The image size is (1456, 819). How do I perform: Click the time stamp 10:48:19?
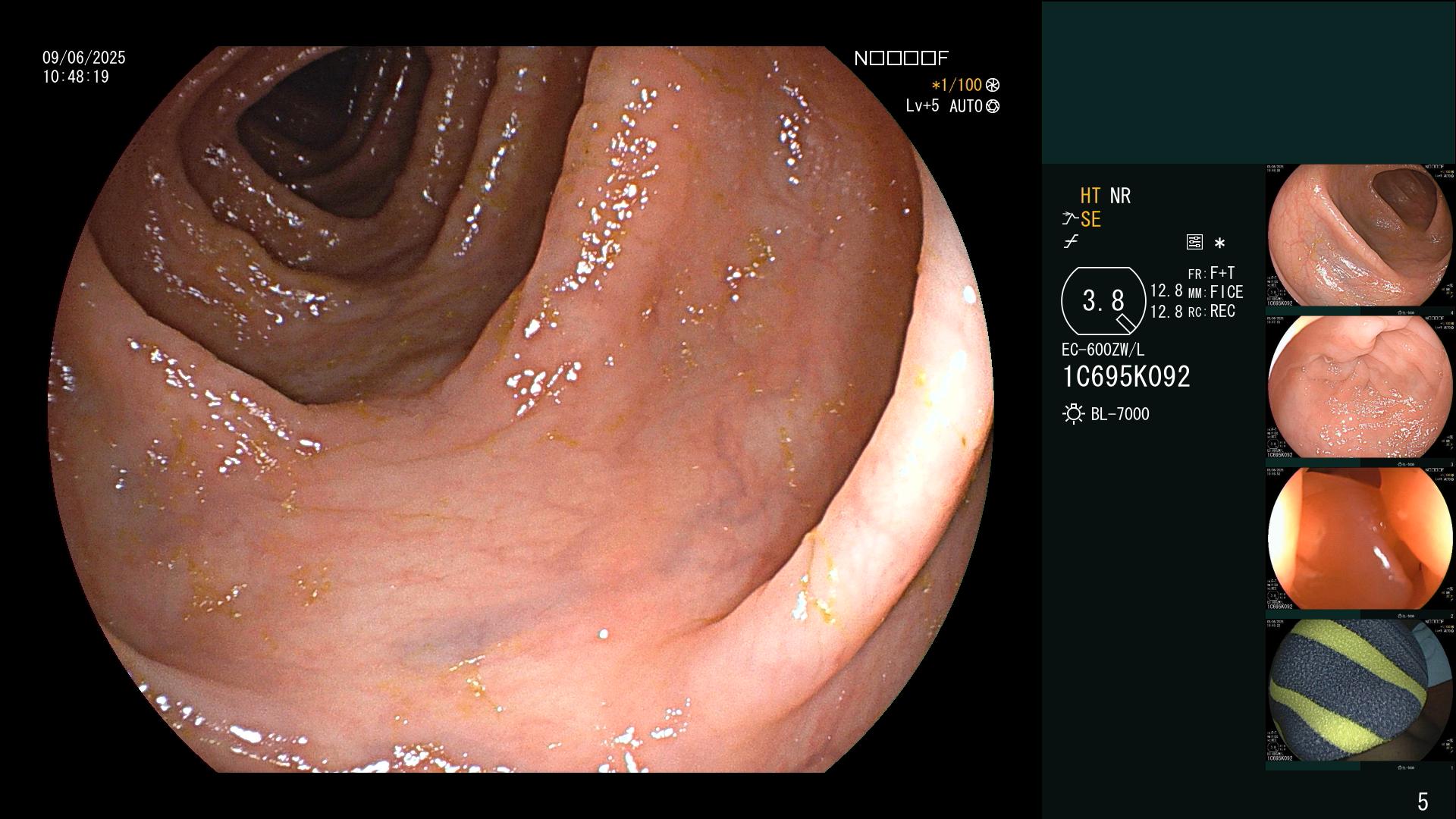[x=76, y=77]
